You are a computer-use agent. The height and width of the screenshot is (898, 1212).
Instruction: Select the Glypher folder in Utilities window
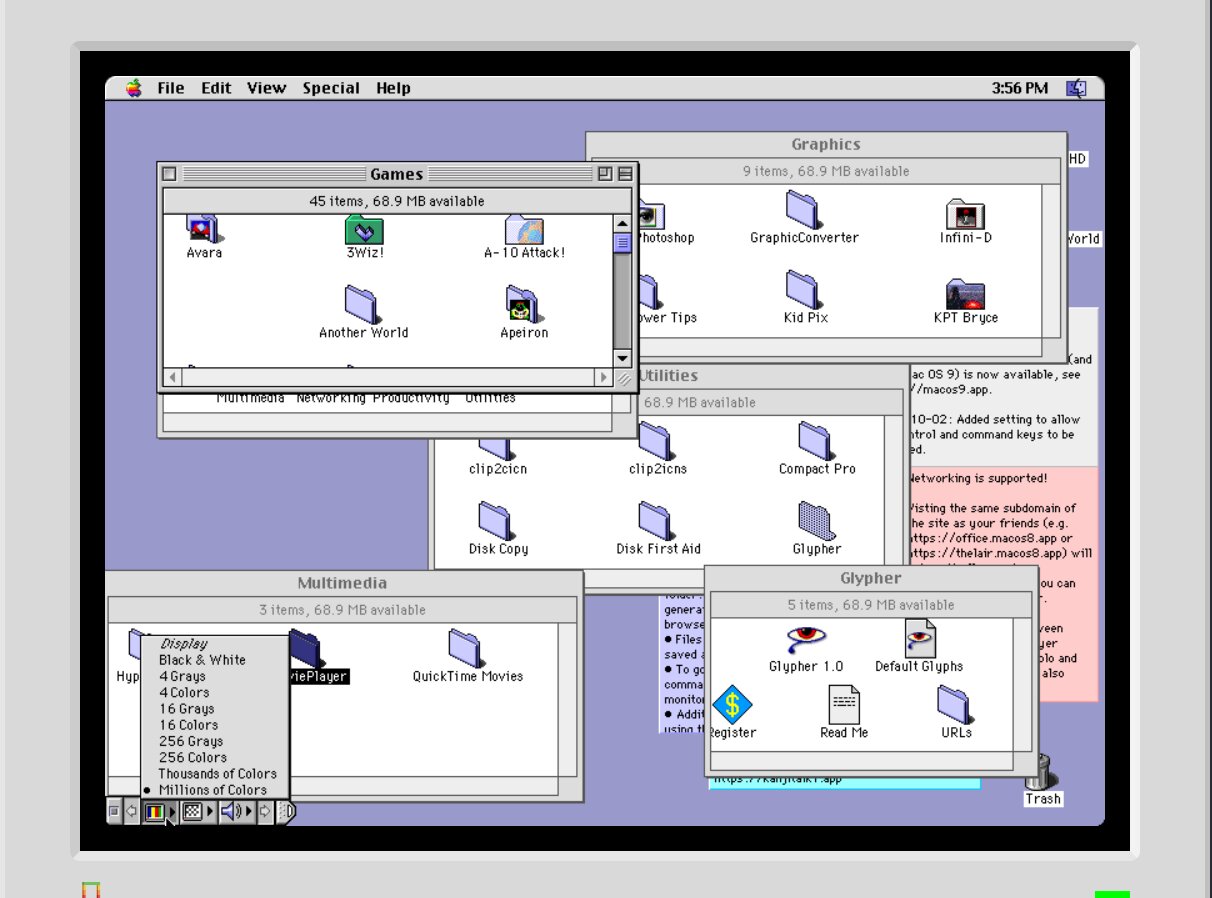coord(816,520)
